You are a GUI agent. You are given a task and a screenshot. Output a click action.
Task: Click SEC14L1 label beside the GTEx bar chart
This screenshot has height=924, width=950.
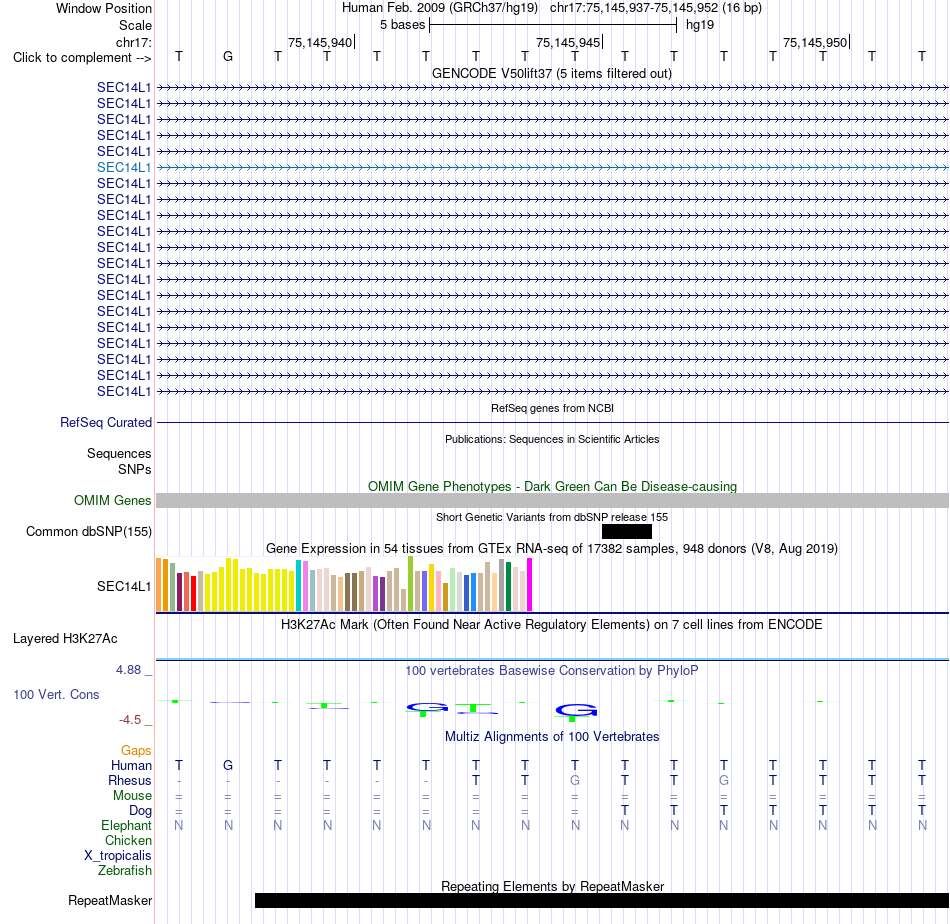[124, 586]
